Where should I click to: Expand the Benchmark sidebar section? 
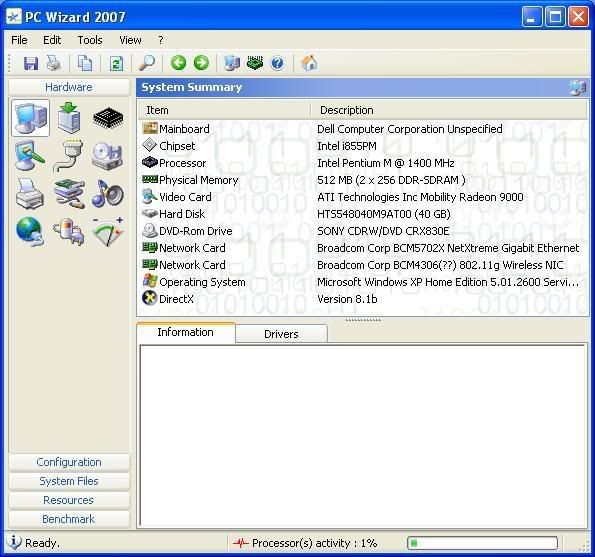click(x=69, y=519)
